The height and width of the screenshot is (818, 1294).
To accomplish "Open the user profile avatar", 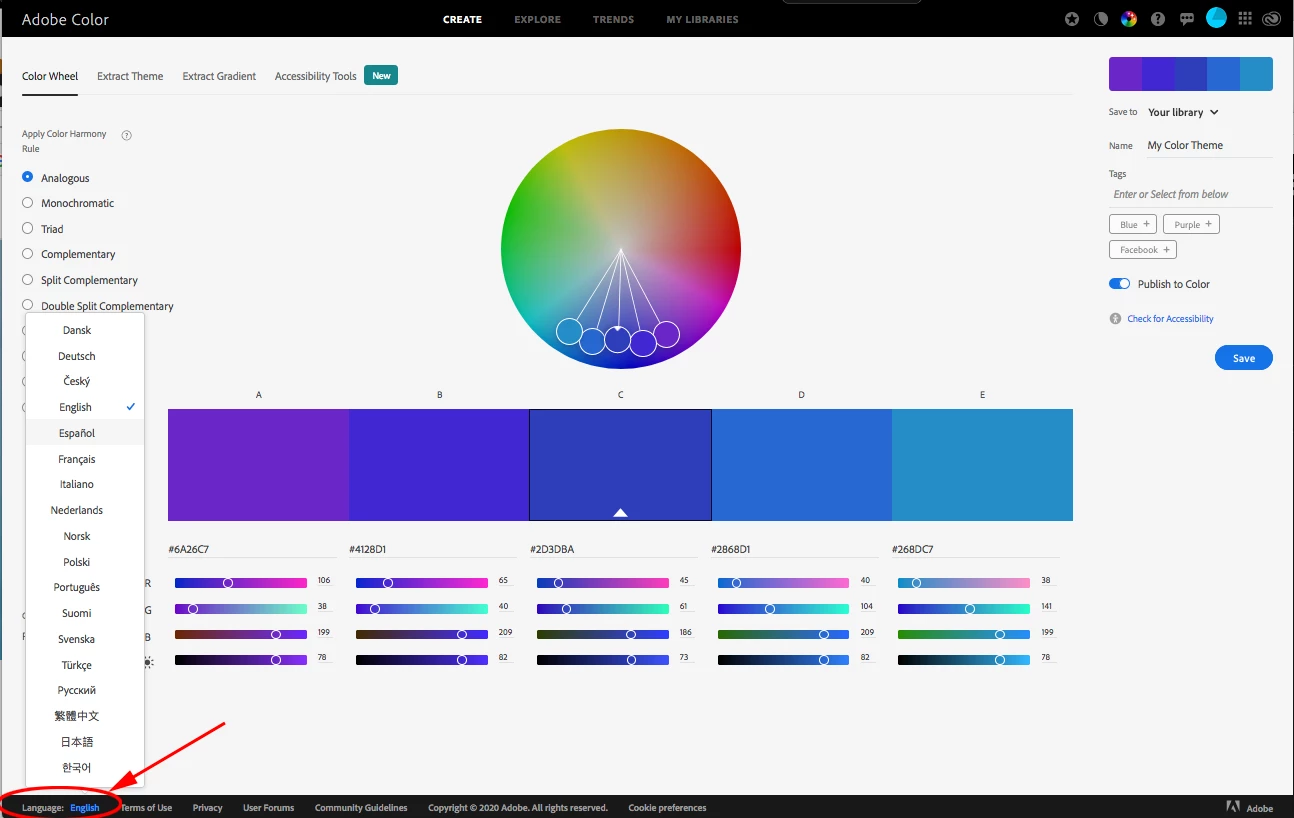I will 1216,18.
